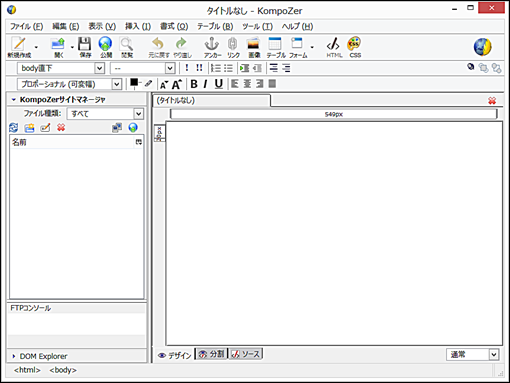Save the page with 保存 icon
Screen dimensions: 510x383
pos(85,47)
